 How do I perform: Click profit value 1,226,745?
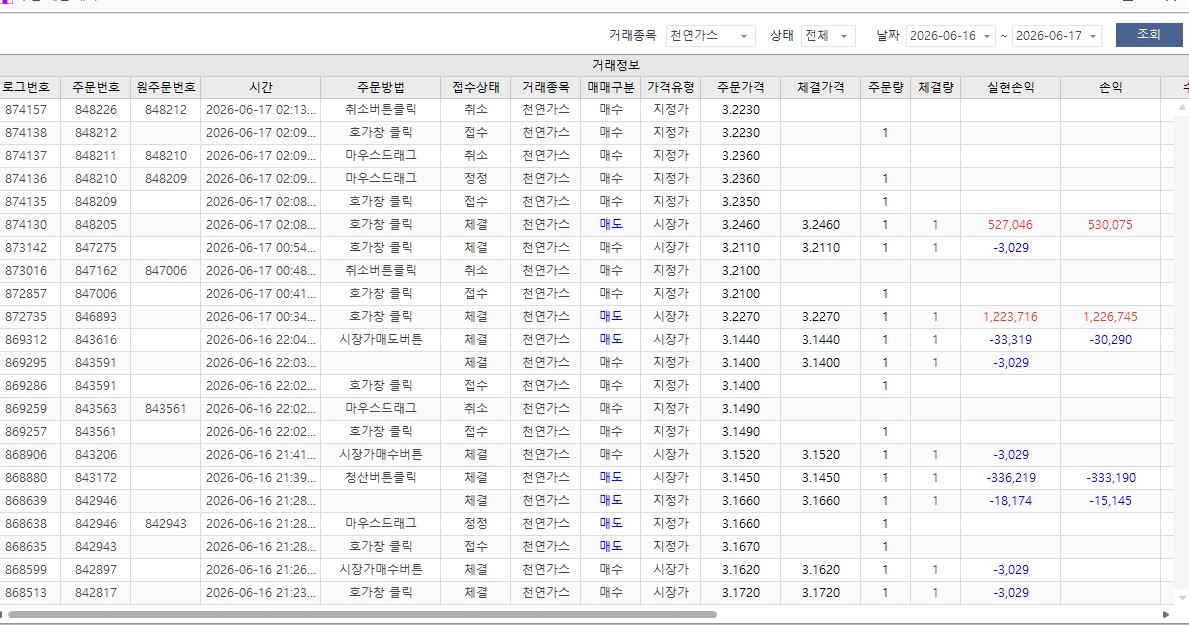pyautogui.click(x=1110, y=316)
